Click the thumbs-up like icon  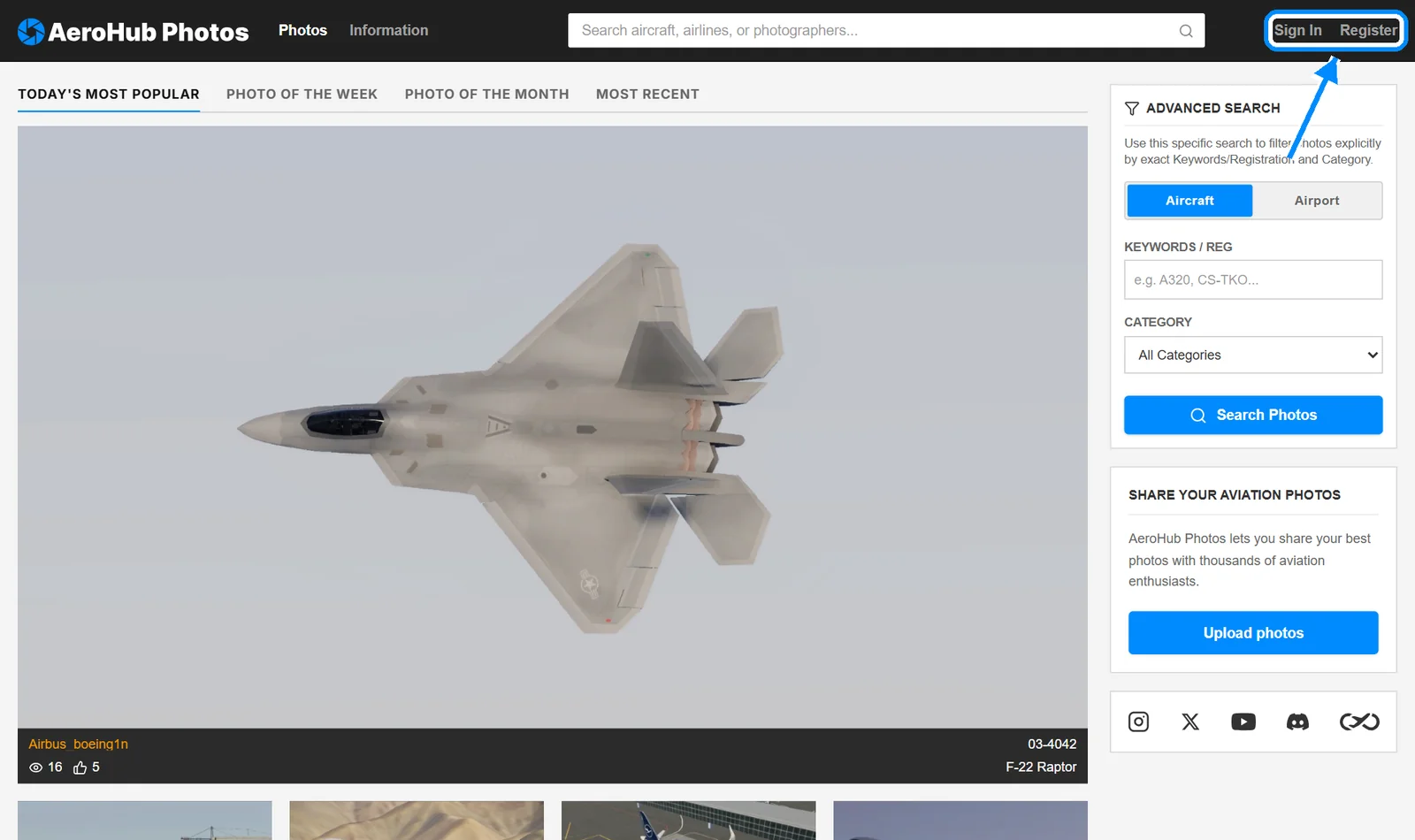[80, 767]
